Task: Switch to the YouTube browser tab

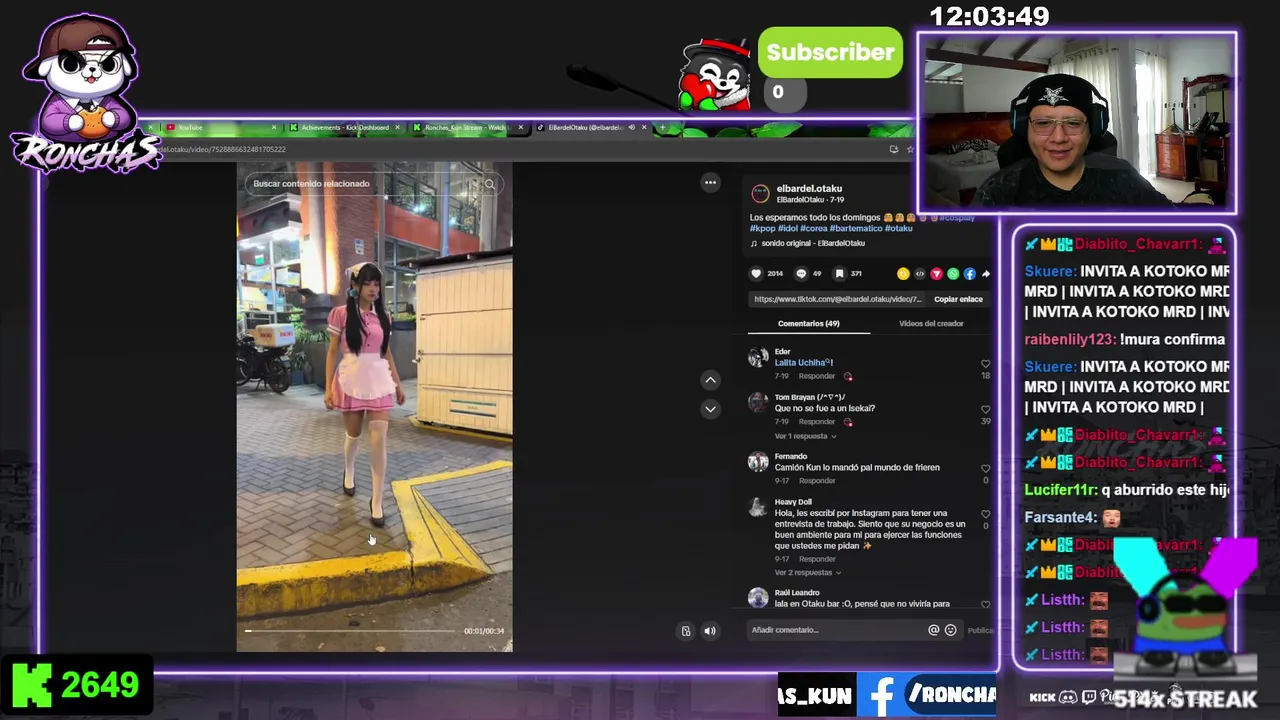Action: coord(220,127)
